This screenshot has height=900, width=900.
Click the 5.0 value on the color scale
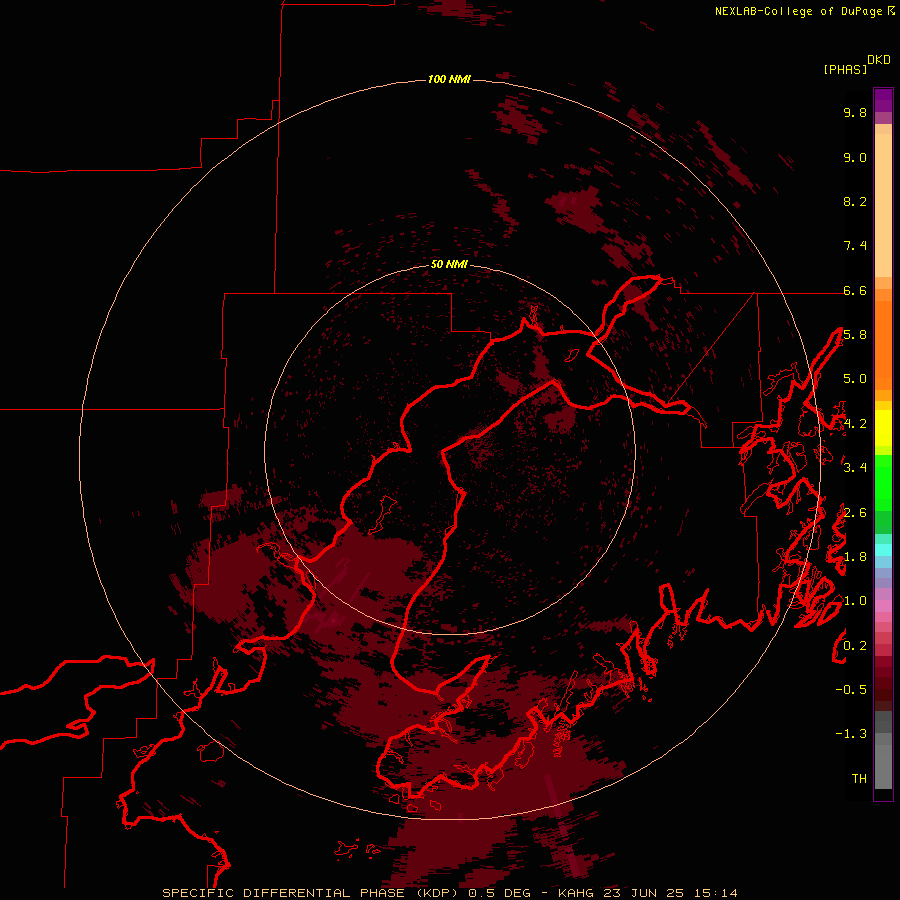click(x=855, y=379)
